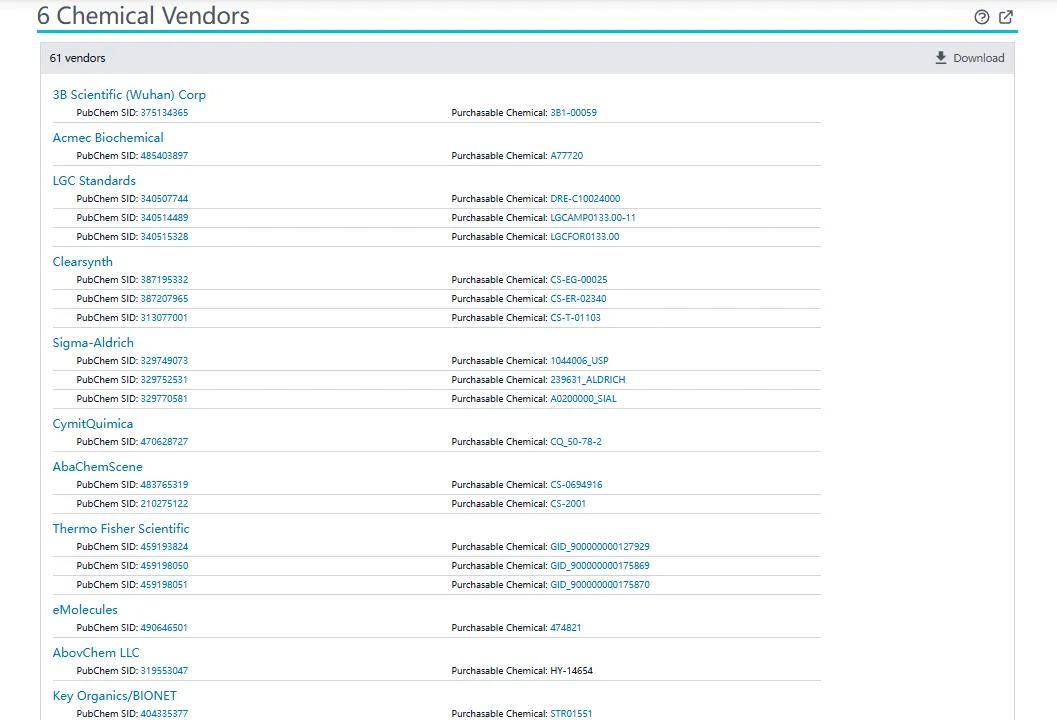The width and height of the screenshot is (1057, 720).
Task: Open purchasable chemical LGCFOR0133.00
Action: tap(585, 237)
